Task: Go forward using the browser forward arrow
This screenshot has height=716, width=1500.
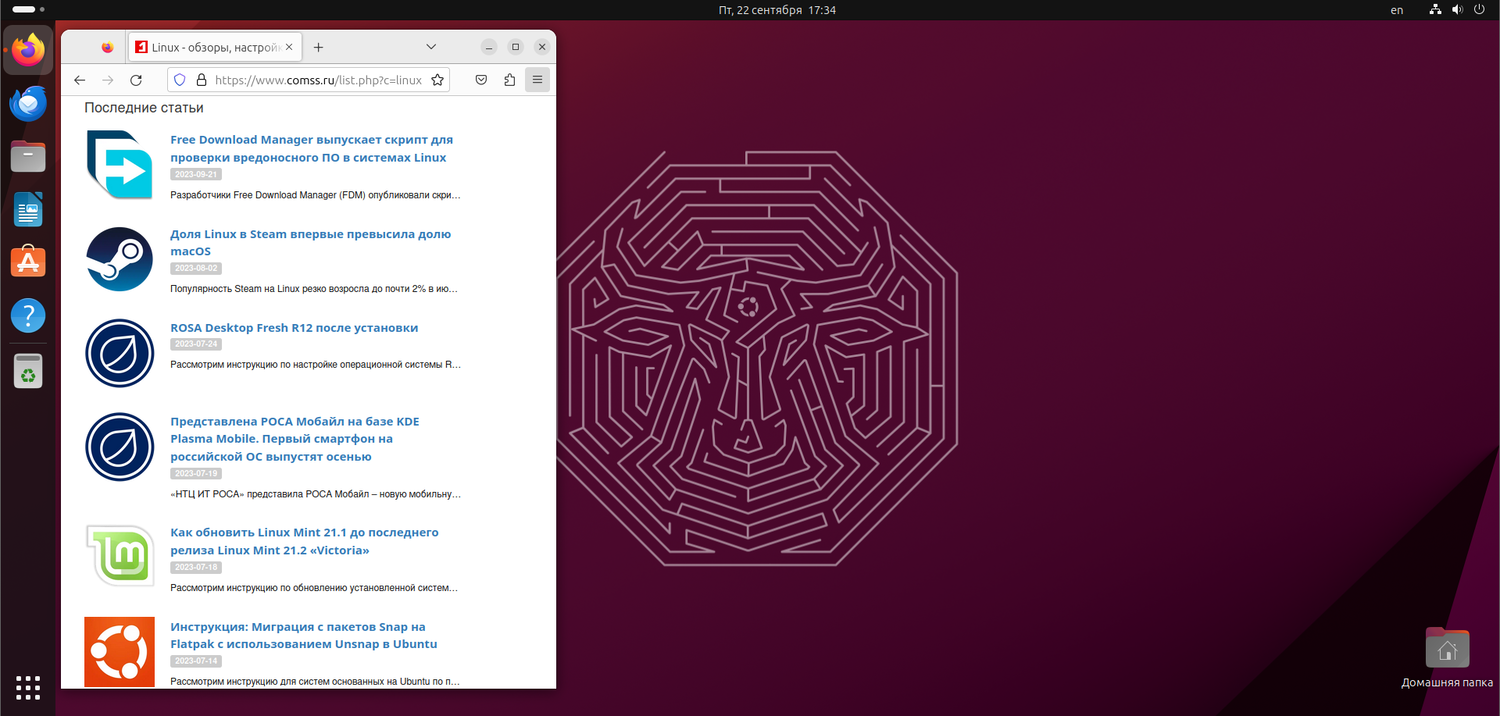Action: click(x=108, y=80)
